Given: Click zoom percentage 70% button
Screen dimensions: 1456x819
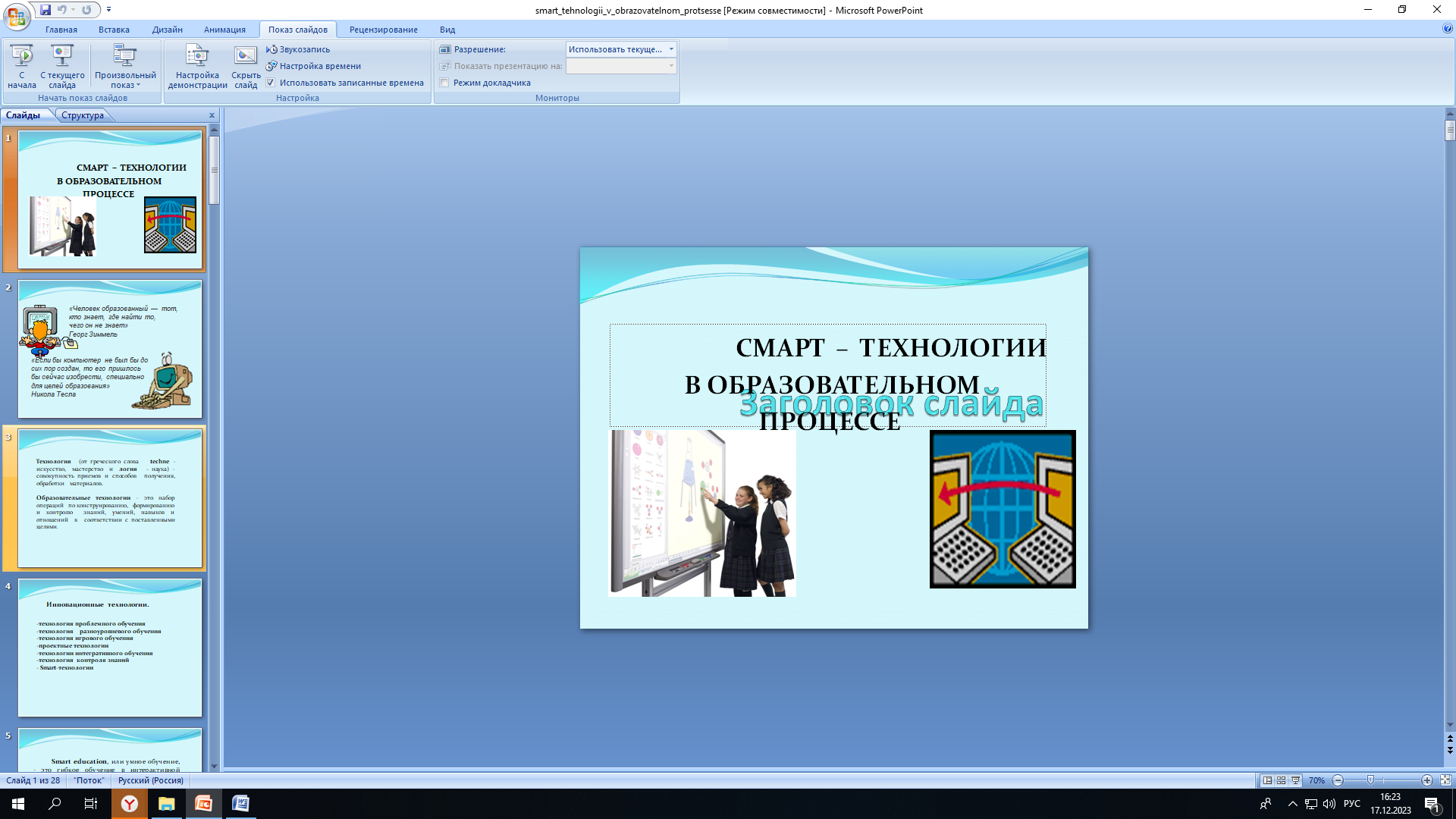Looking at the screenshot, I should [x=1316, y=780].
